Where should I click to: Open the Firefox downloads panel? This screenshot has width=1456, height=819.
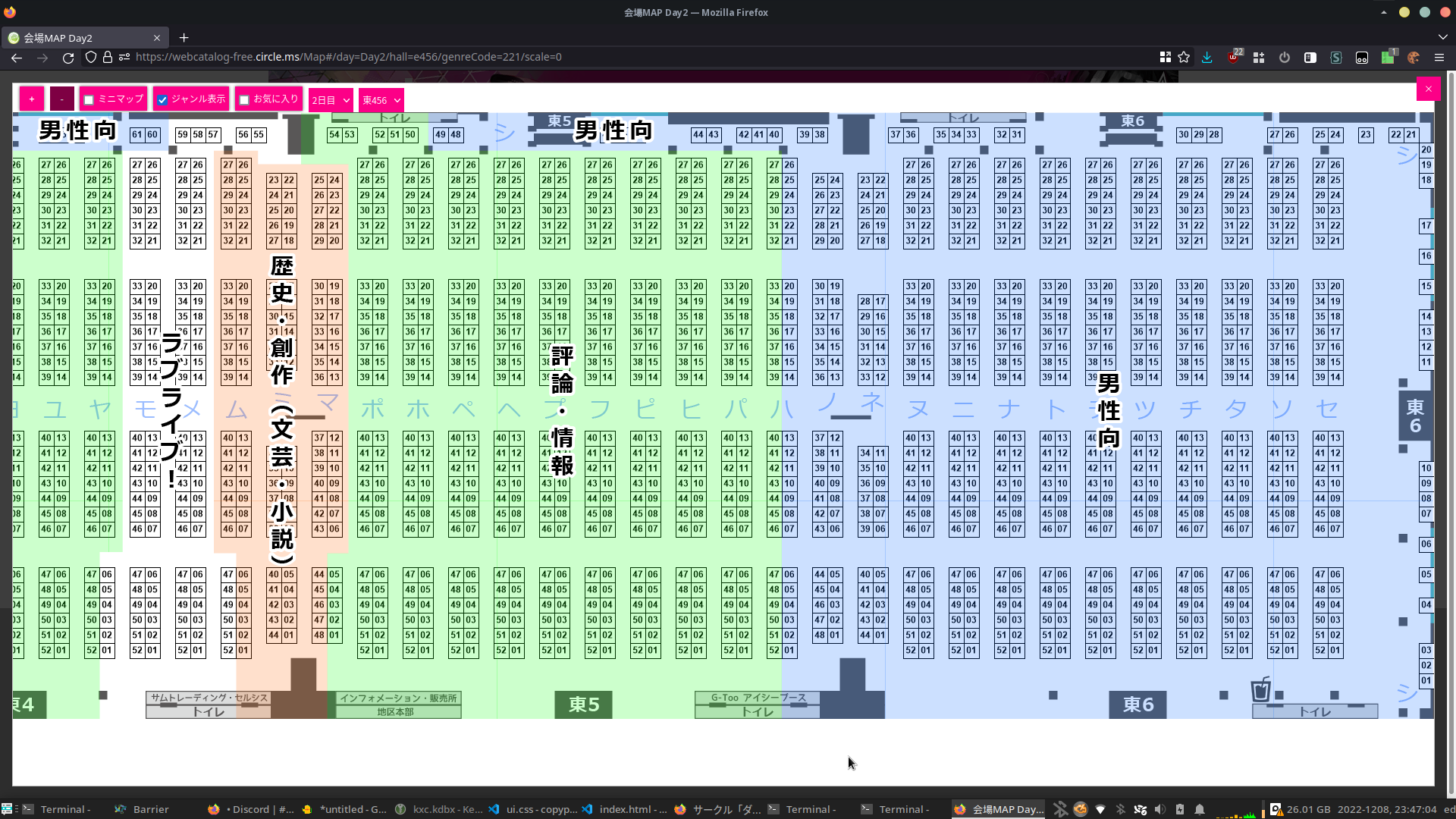pos(1207,58)
